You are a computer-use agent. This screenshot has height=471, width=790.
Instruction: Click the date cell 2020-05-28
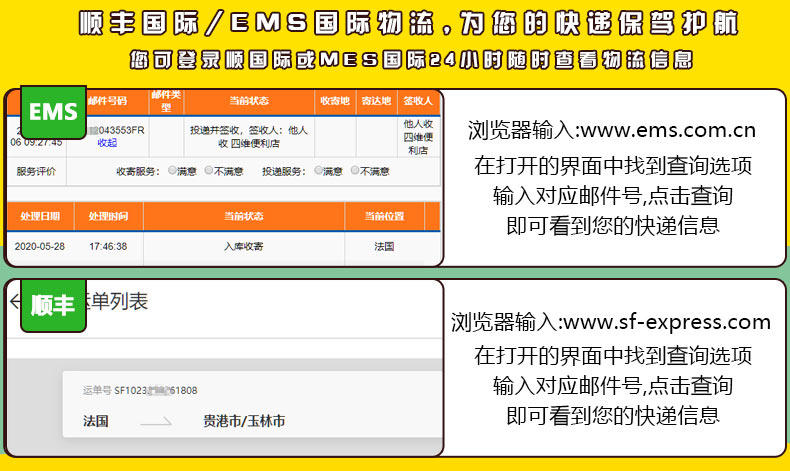[40, 246]
